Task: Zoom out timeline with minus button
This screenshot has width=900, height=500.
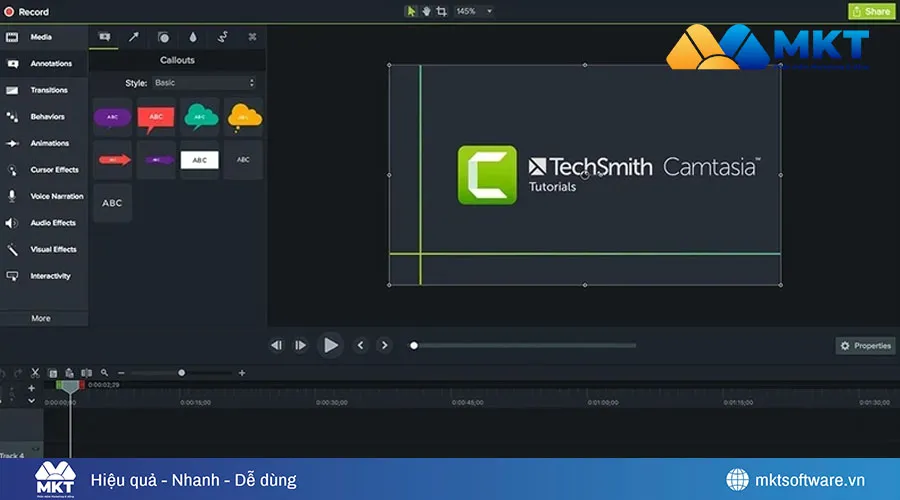Action: coord(121,373)
